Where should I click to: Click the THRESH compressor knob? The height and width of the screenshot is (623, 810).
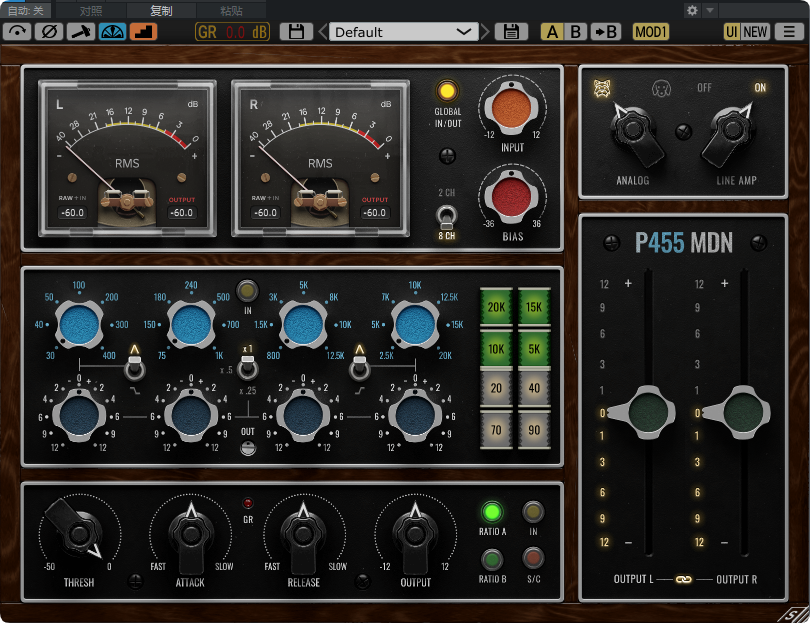77,532
